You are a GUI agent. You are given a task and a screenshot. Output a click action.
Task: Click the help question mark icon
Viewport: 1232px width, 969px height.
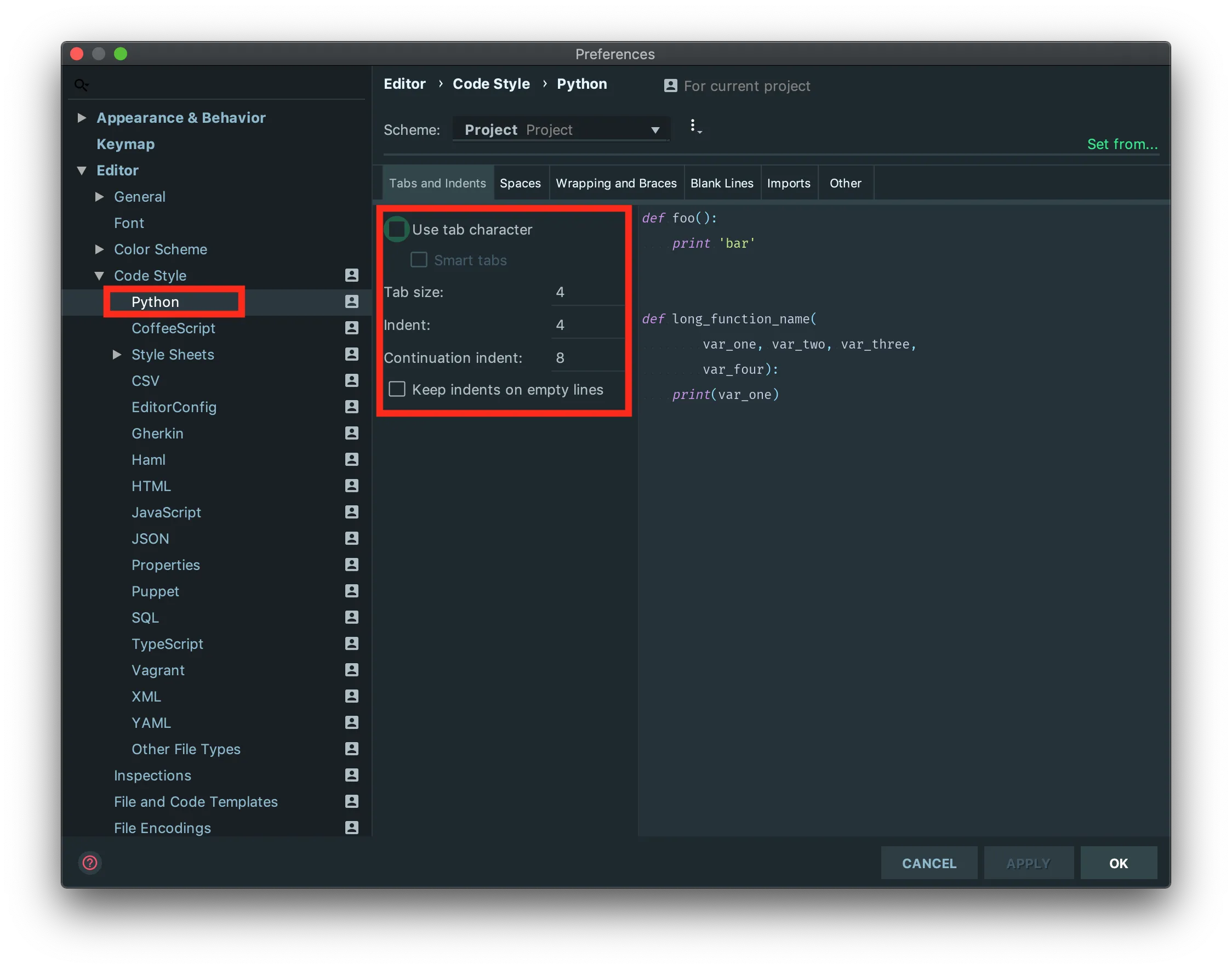[x=90, y=862]
